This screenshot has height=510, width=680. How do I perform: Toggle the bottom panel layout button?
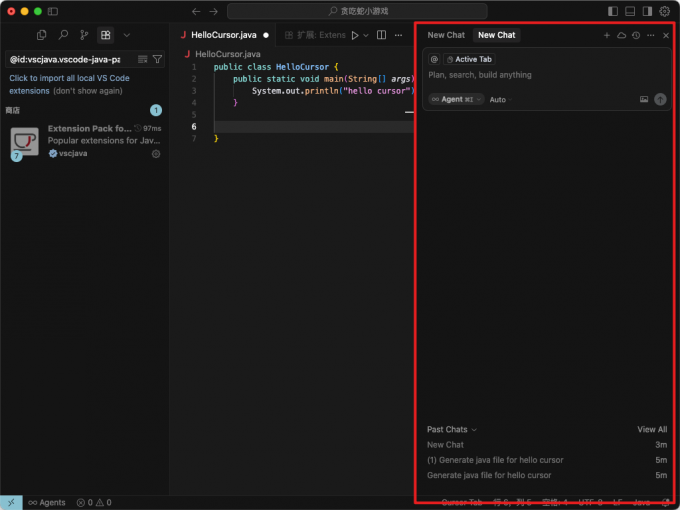(x=630, y=11)
